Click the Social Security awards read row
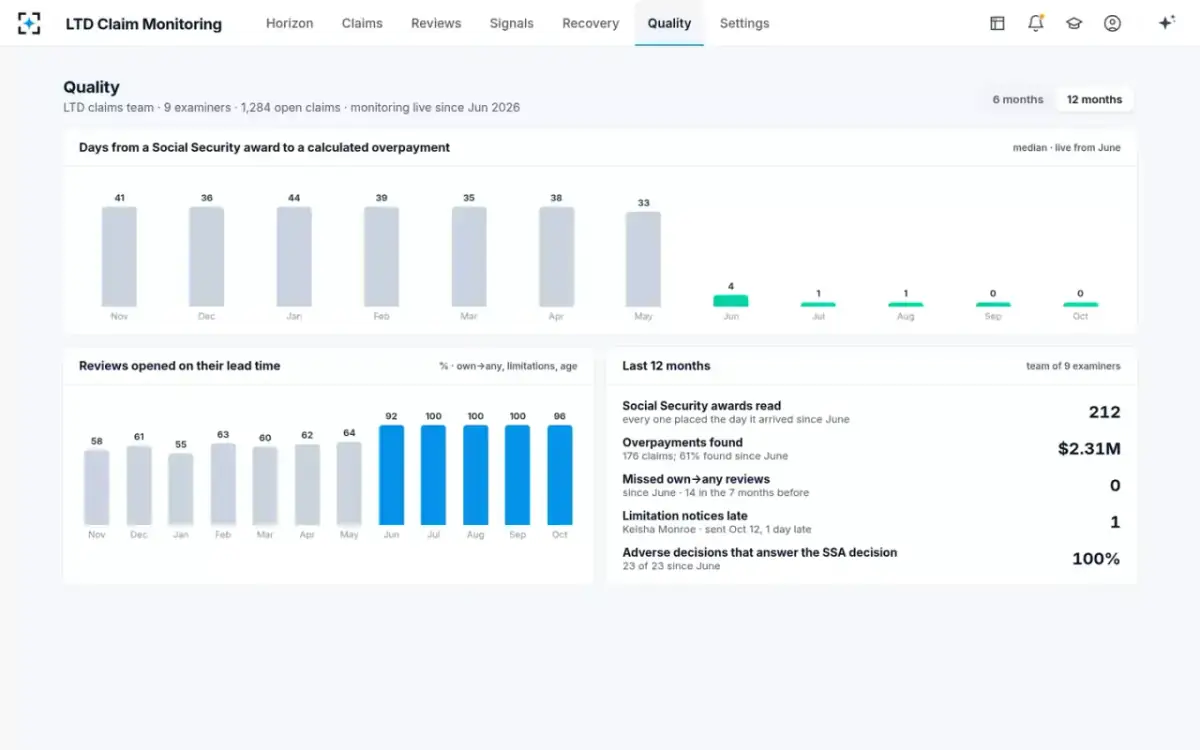This screenshot has width=1200, height=750. (871, 412)
